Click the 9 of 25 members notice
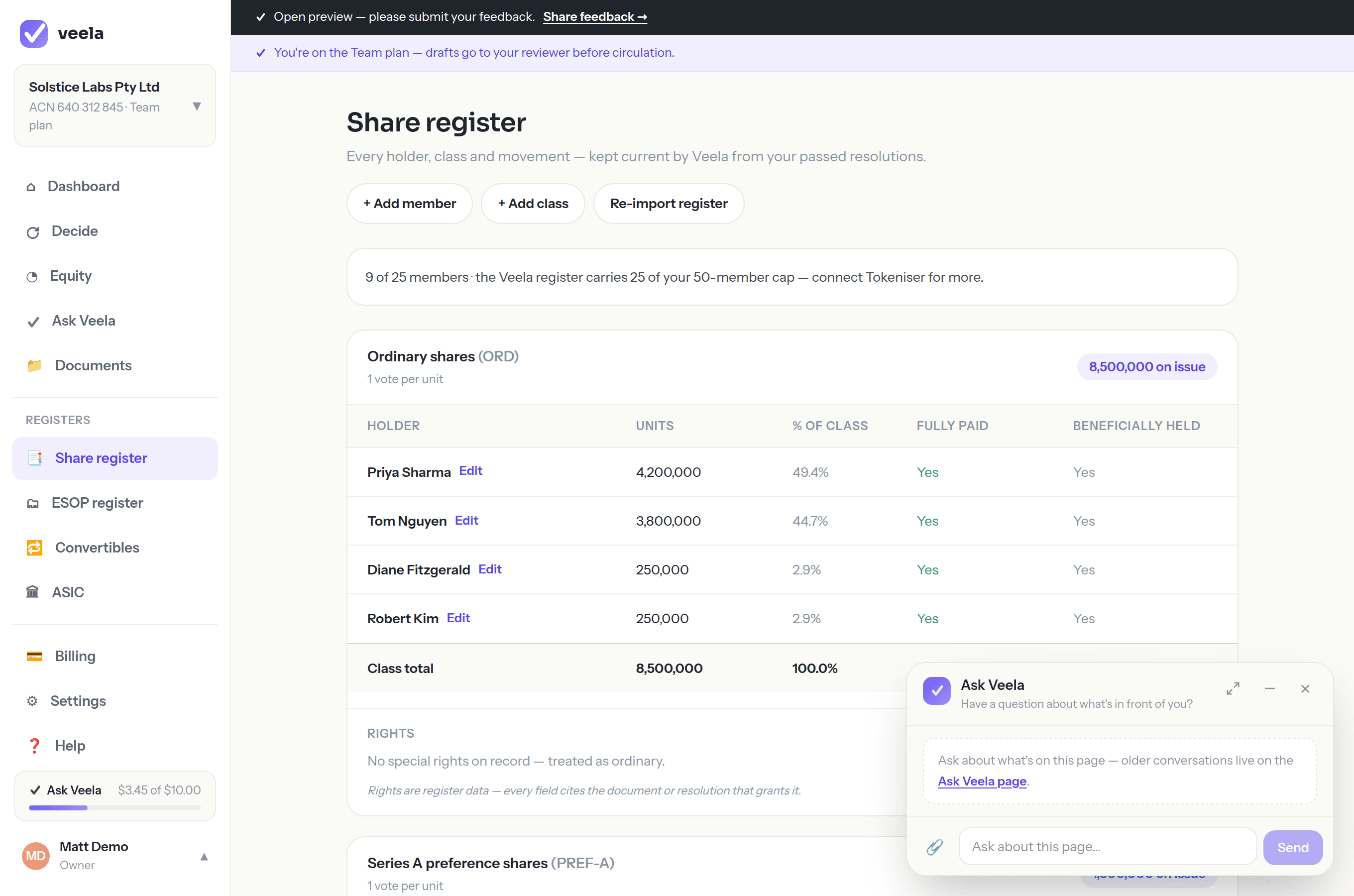The width and height of the screenshot is (1354, 896). click(791, 277)
